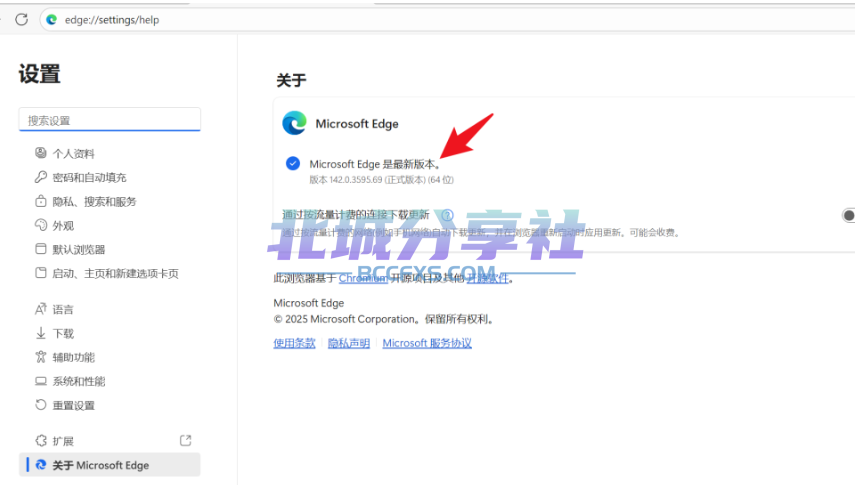The width and height of the screenshot is (855, 485).
Task: Click the 重置设置 reset icon
Action: coord(40,405)
